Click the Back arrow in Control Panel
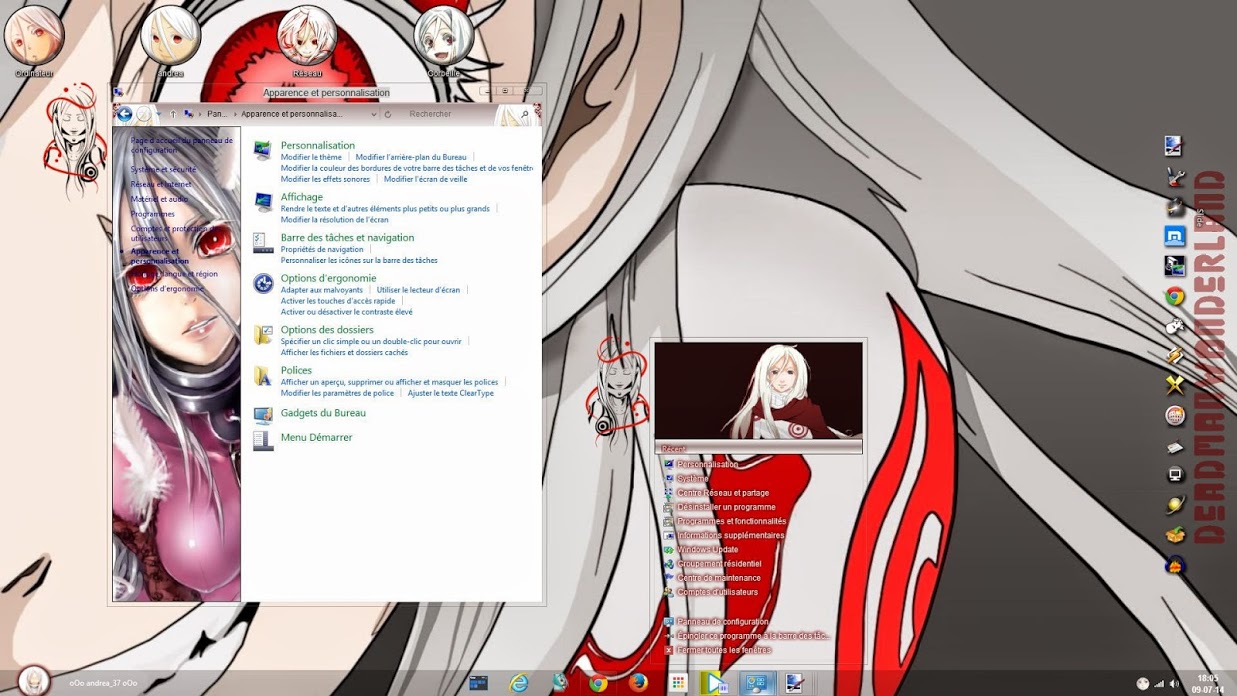The height and width of the screenshot is (696, 1237). tap(125, 114)
